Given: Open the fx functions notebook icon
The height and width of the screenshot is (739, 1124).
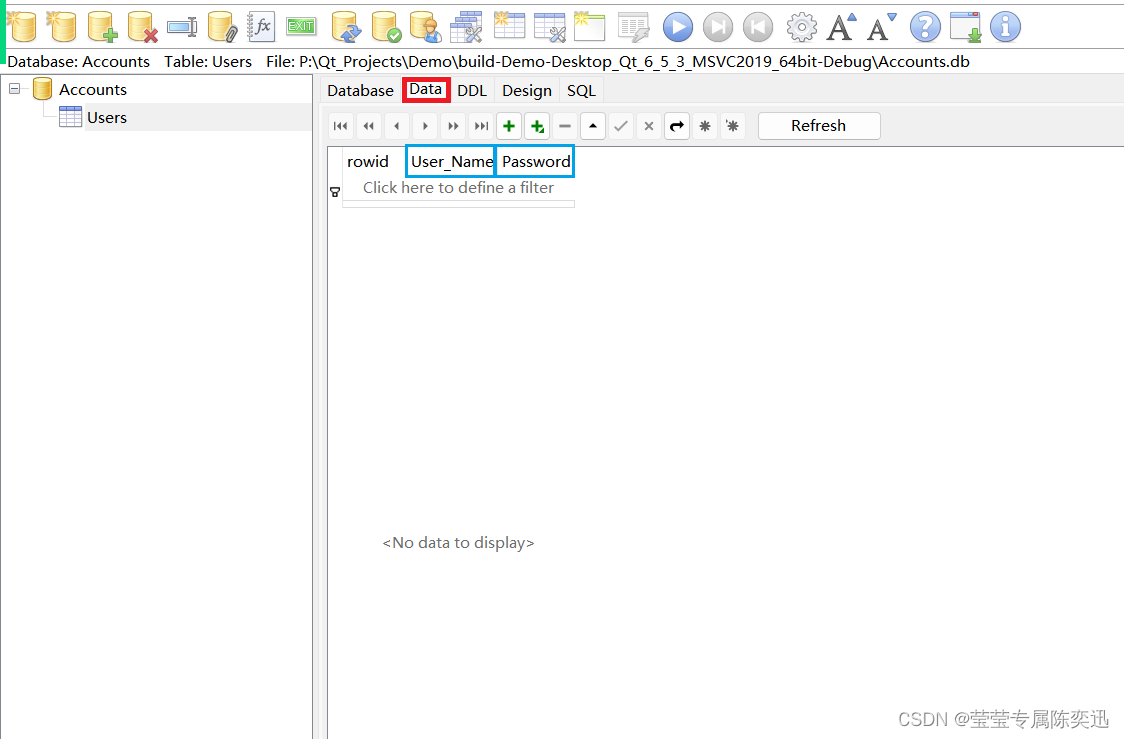Looking at the screenshot, I should pyautogui.click(x=262, y=27).
